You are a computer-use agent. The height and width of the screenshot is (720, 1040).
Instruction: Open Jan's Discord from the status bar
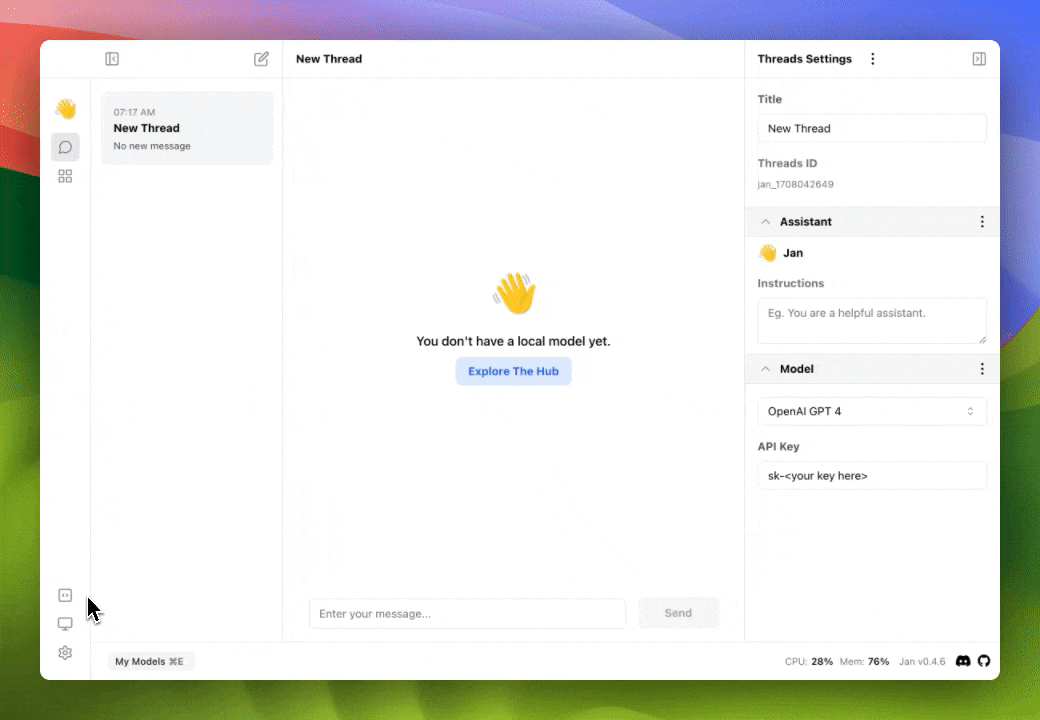[962, 661]
